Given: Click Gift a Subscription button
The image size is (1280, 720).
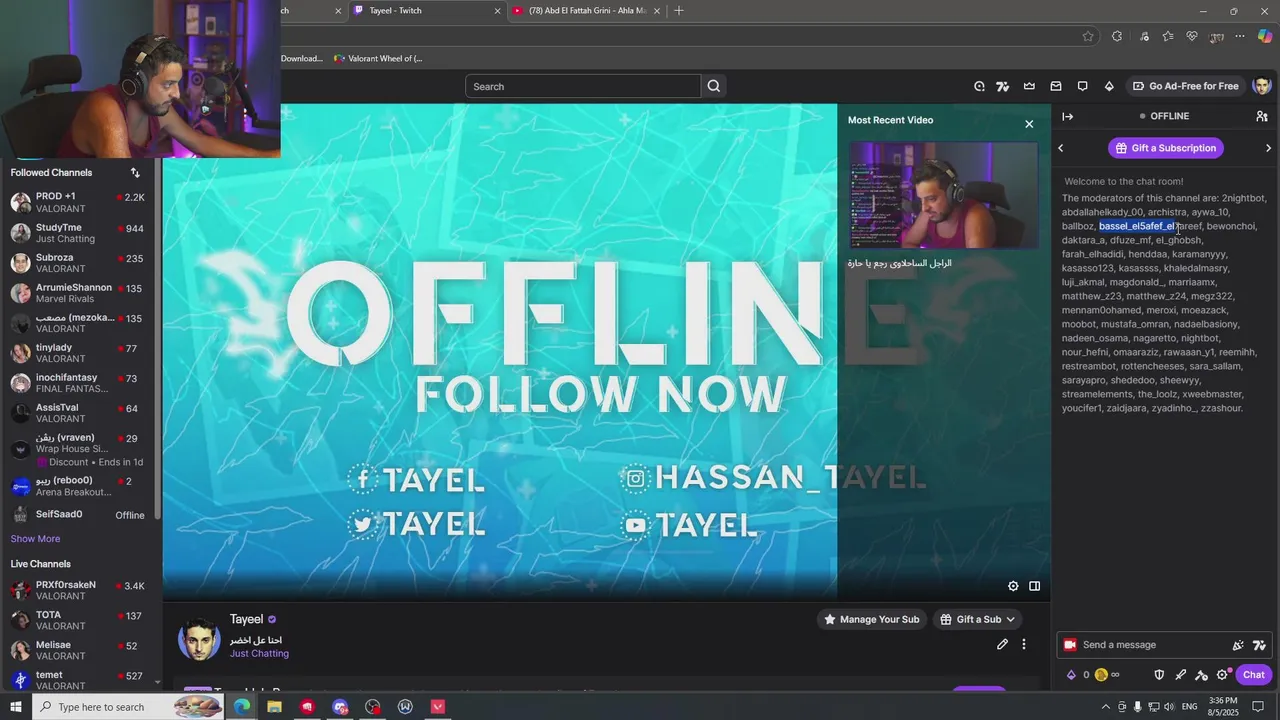Looking at the screenshot, I should 1166,148.
